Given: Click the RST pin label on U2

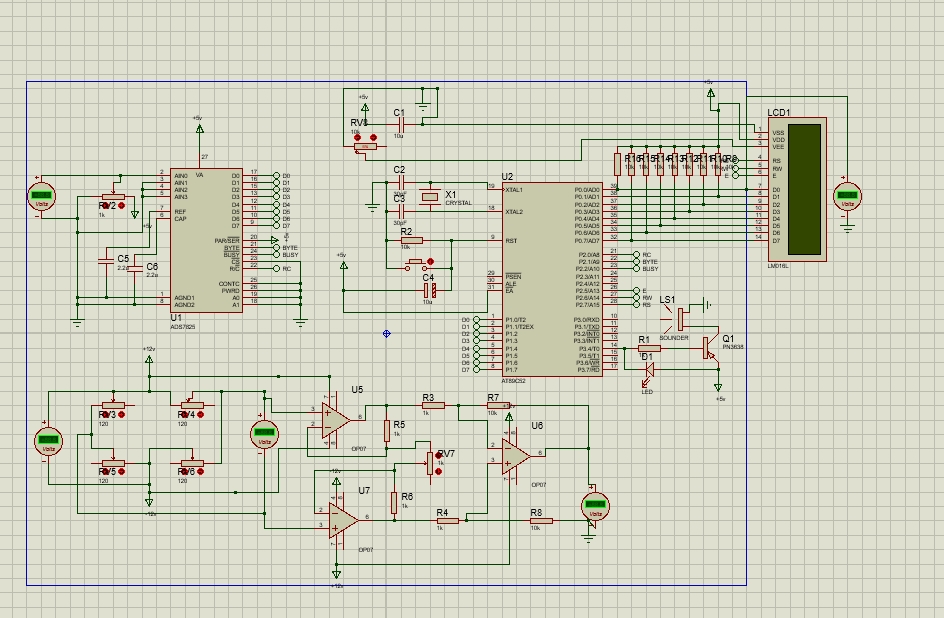Looking at the screenshot, I should coord(511,241).
